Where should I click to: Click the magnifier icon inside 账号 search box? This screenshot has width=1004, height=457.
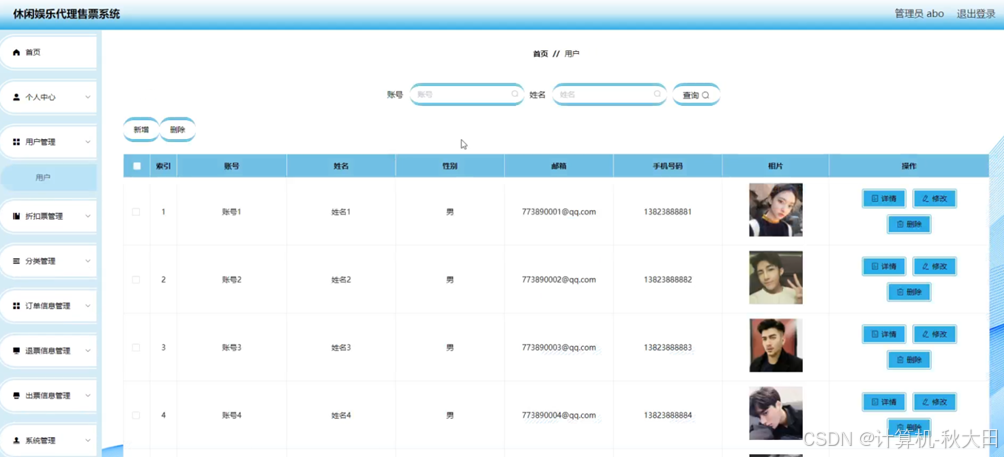tap(515, 94)
